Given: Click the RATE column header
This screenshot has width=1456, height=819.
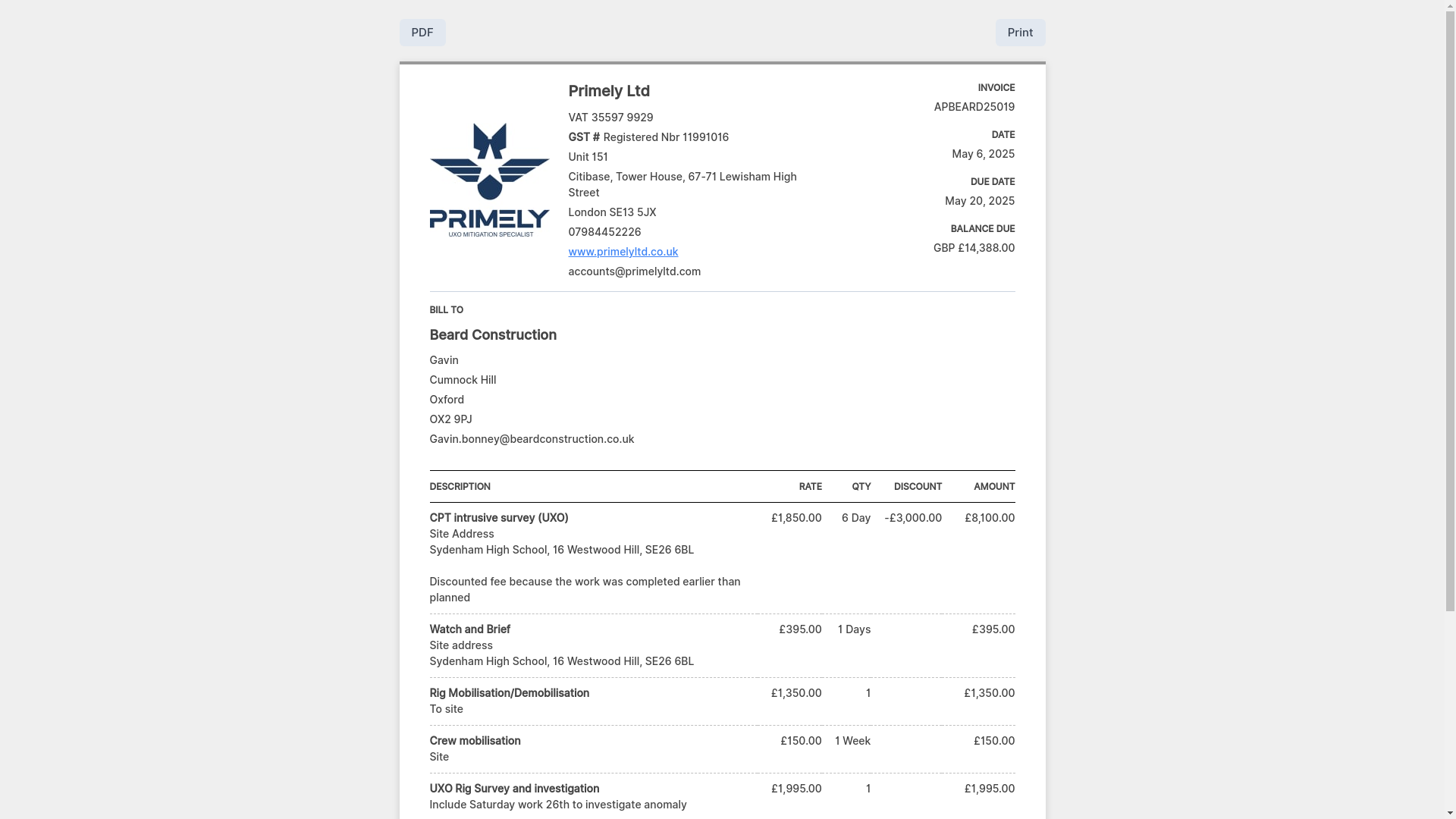Looking at the screenshot, I should point(811,487).
